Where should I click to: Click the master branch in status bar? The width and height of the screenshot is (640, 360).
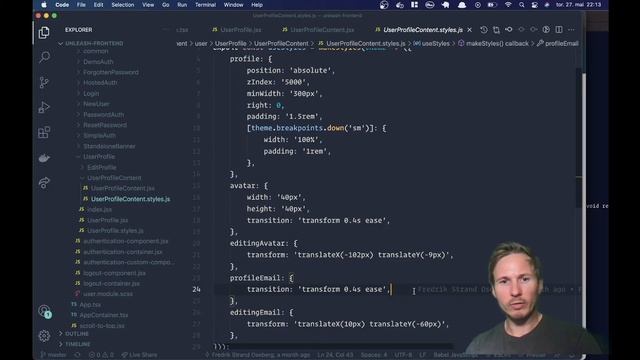[x=53, y=355]
